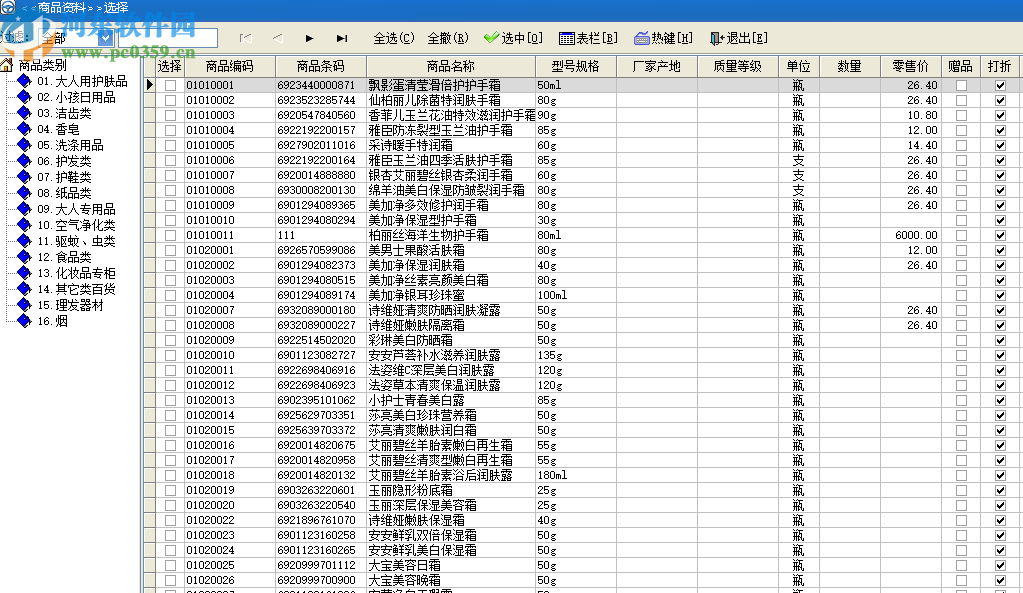Viewport: 1023px width, 593px height.
Task: Select category 03.洁齿类
Action: point(64,114)
